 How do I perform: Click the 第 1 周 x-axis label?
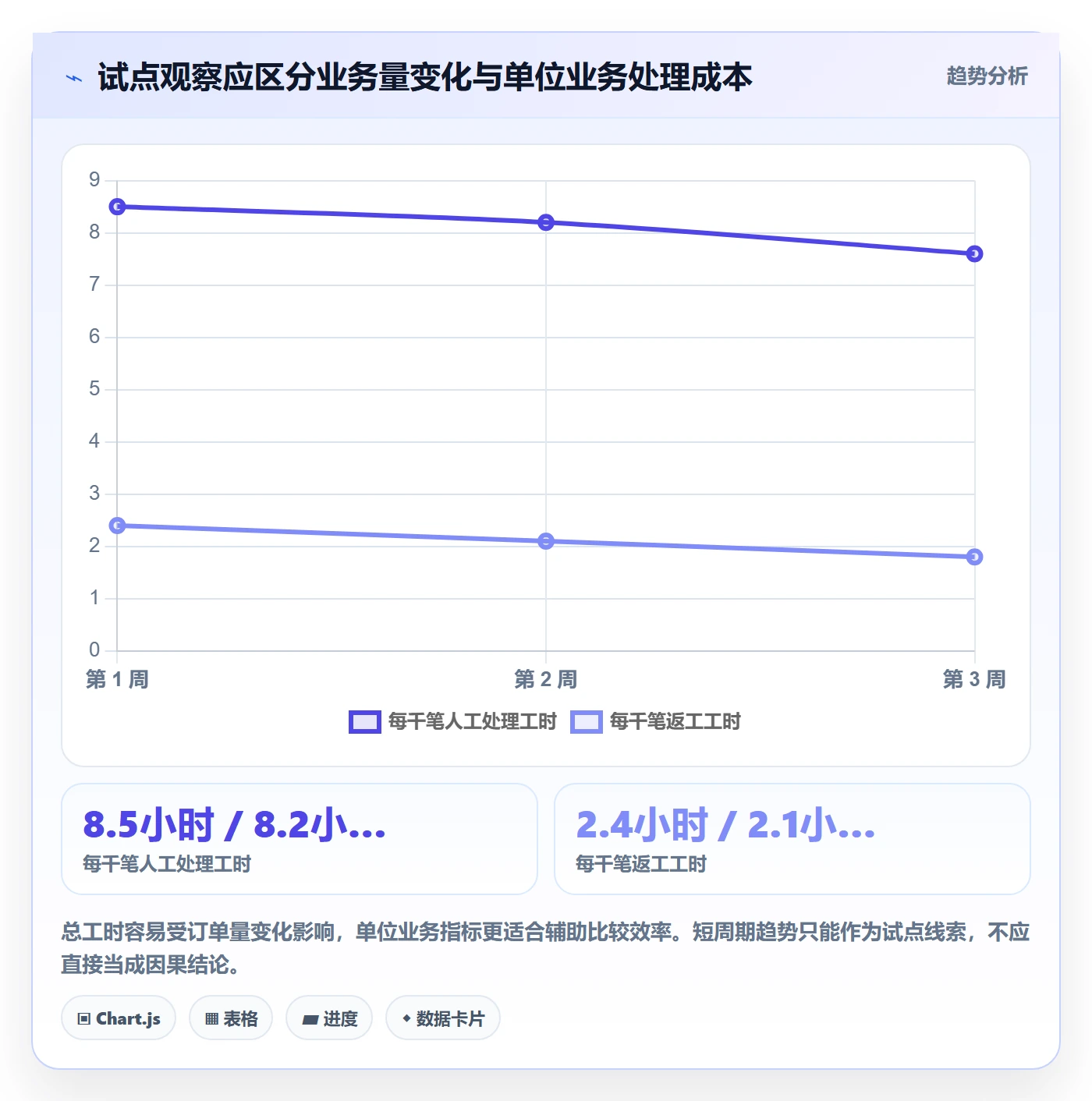[117, 679]
